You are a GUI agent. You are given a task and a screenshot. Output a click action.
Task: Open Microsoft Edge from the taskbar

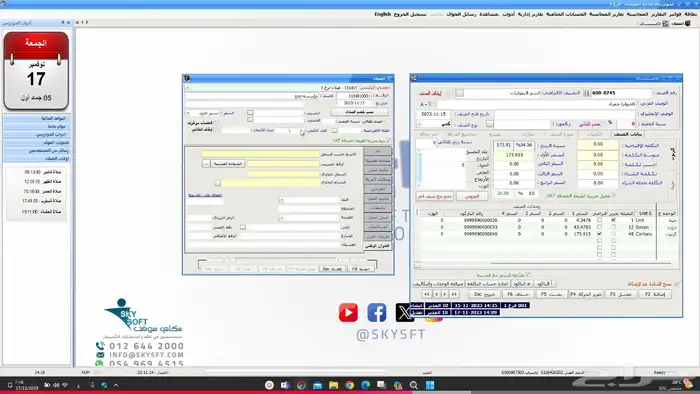point(366,385)
